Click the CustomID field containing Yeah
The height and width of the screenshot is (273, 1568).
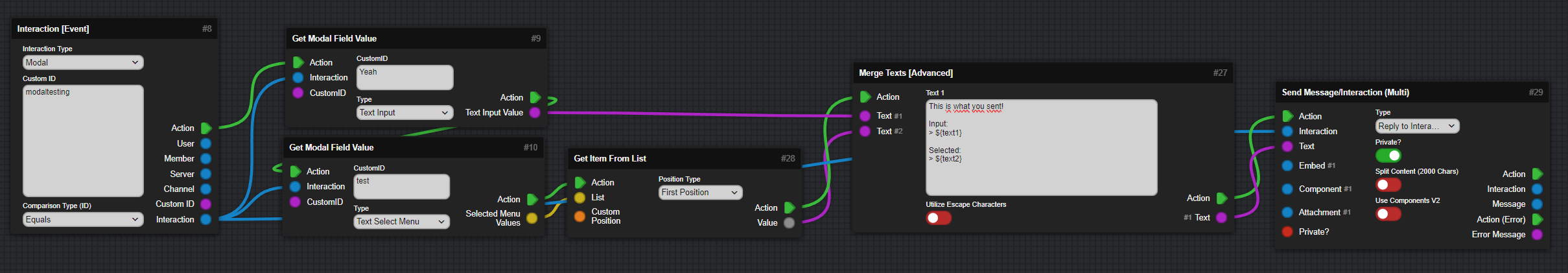404,78
